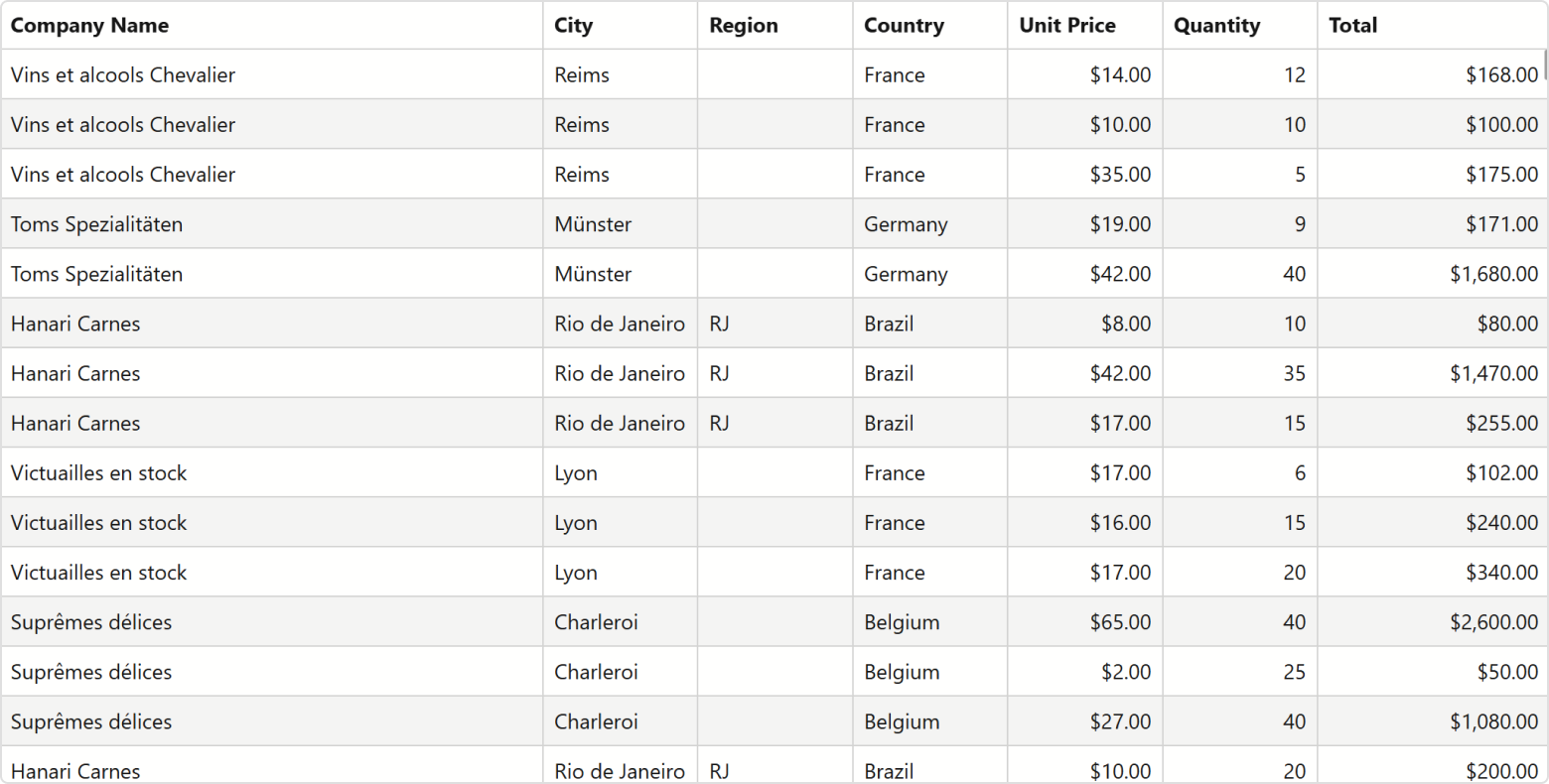The height and width of the screenshot is (784, 1549).
Task: Sort by the Unit Price header
Action: pos(1085,26)
